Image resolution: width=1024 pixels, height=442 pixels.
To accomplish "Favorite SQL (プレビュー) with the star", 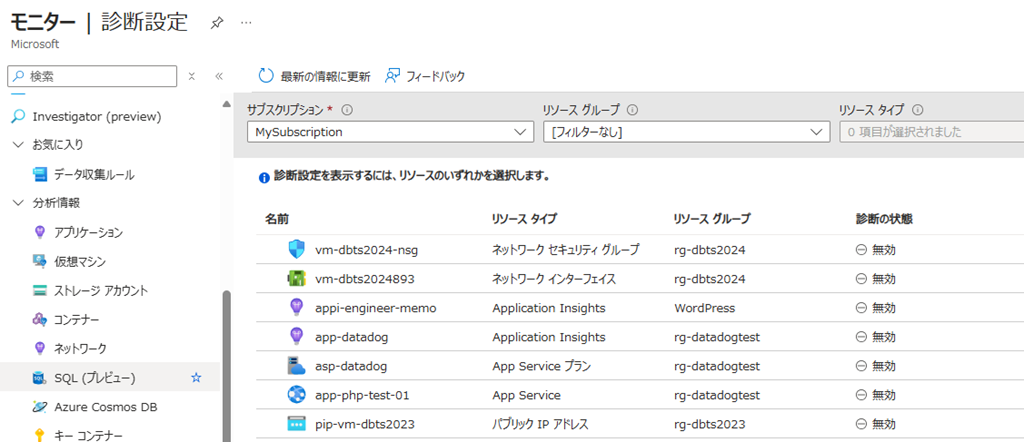I will [x=196, y=377].
